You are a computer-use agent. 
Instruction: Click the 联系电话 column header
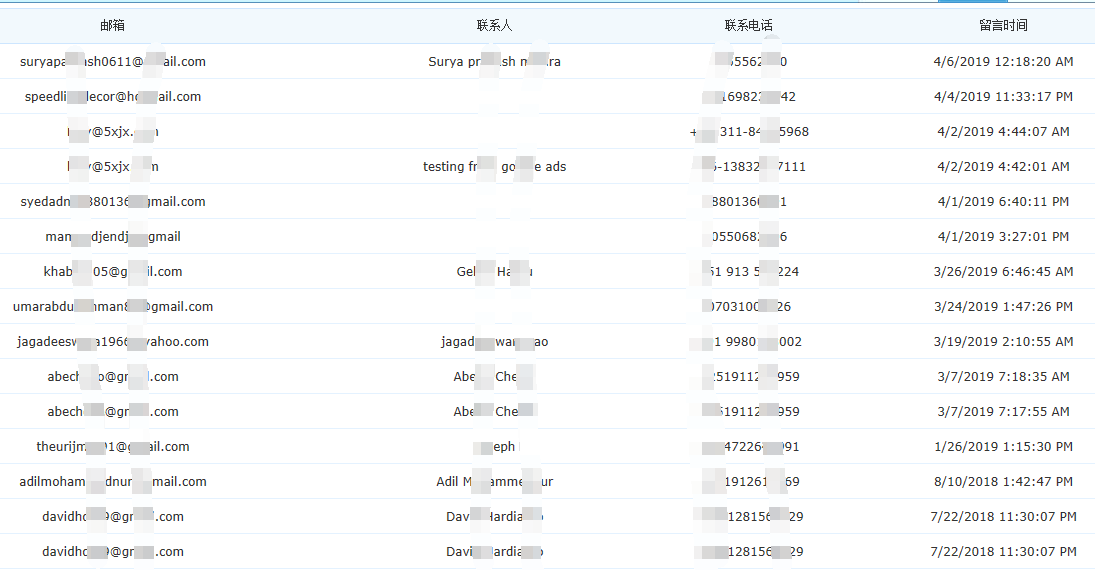pos(748,25)
